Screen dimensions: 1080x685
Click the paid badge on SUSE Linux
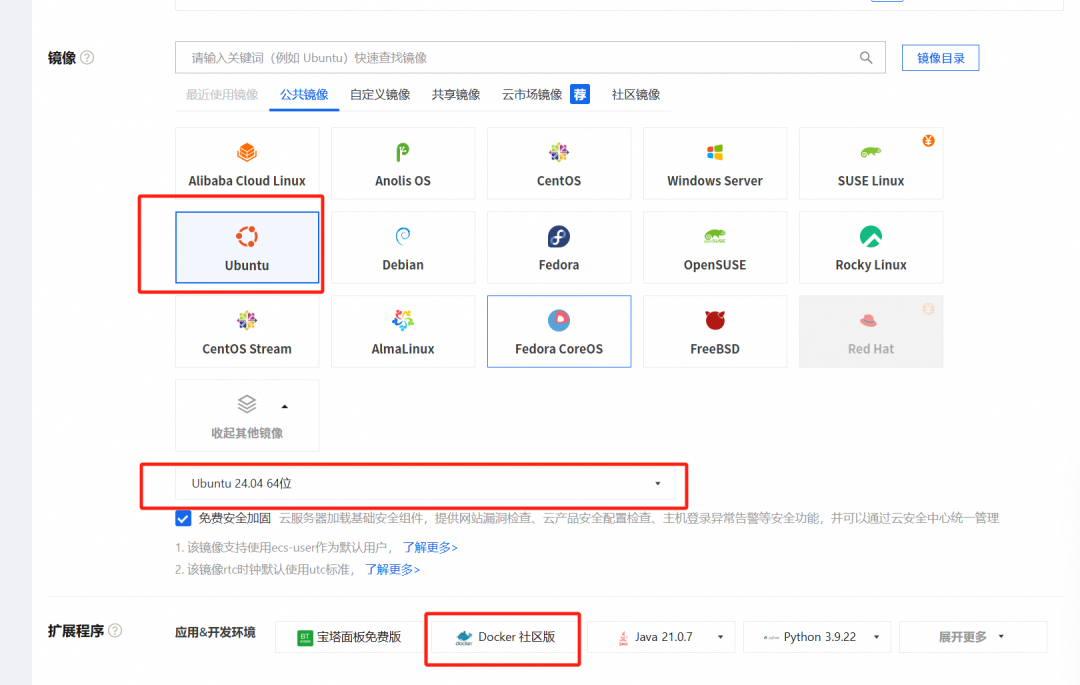(928, 140)
